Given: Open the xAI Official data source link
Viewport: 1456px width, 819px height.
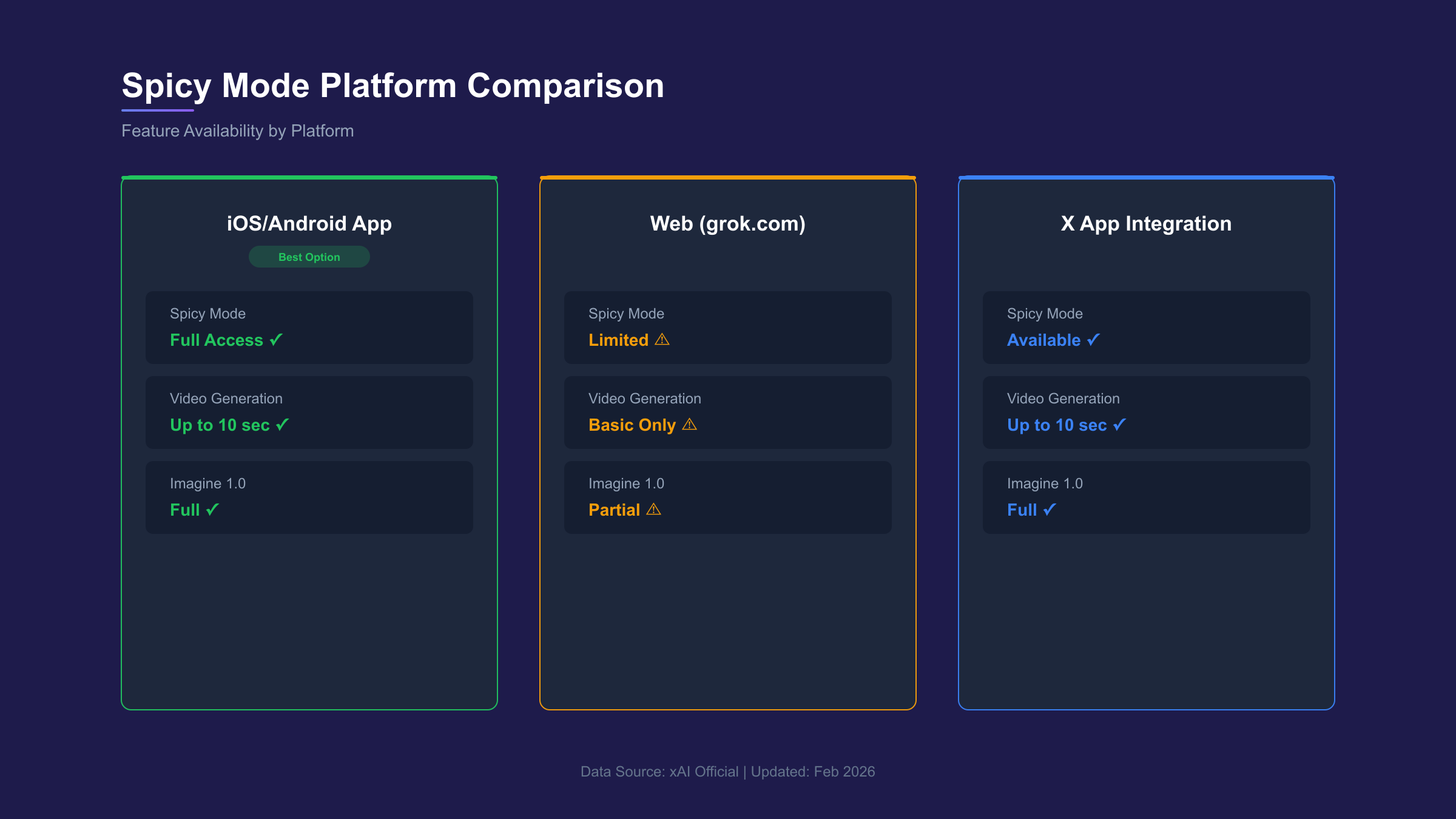Looking at the screenshot, I should (x=705, y=772).
